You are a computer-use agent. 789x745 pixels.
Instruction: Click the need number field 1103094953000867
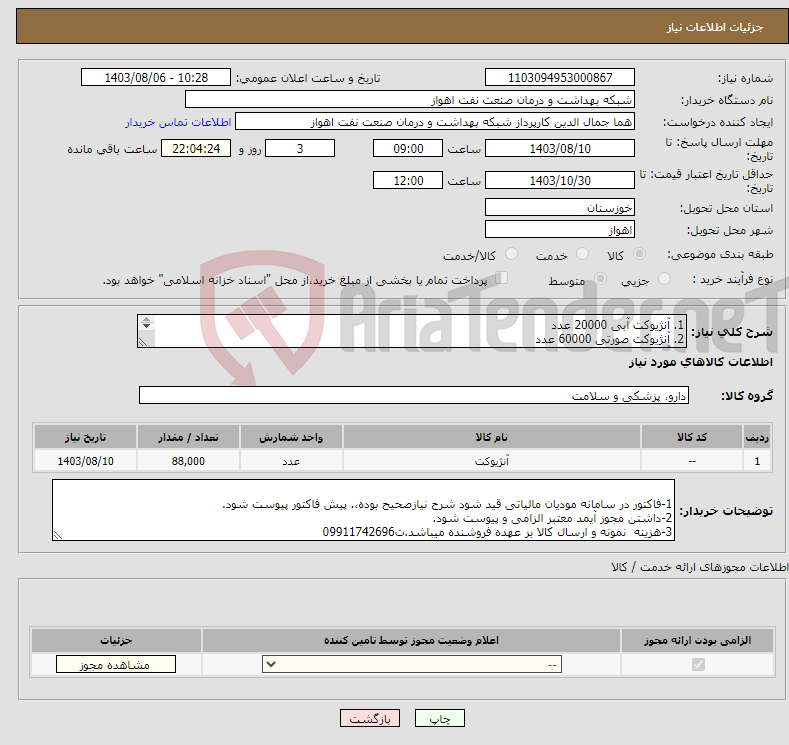[560, 77]
